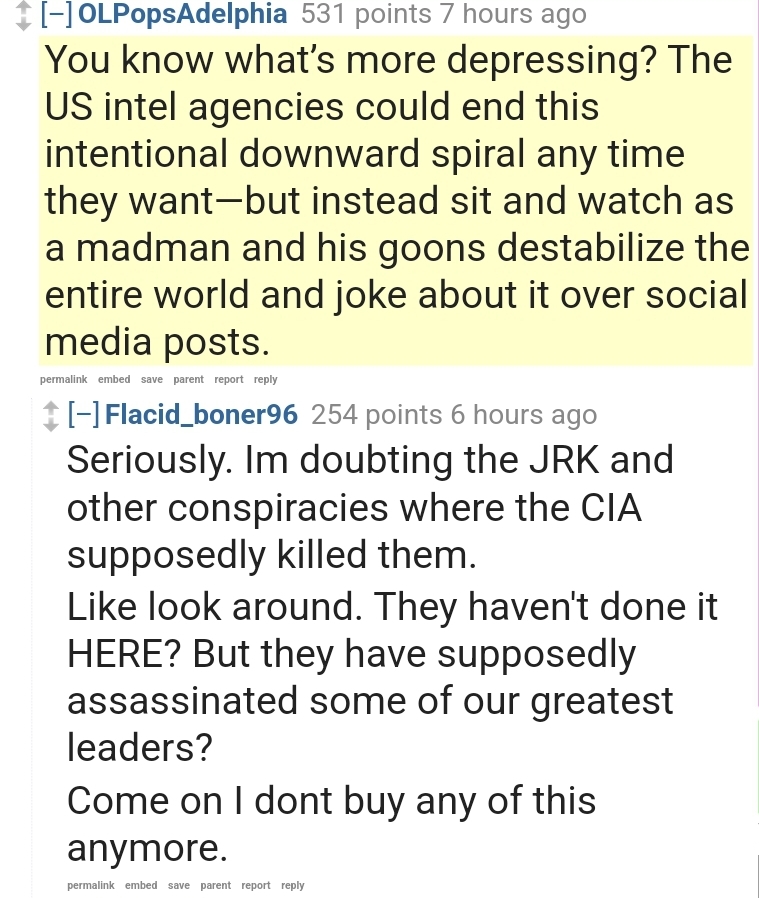Report OLPopsAdelphia's comment

(229, 379)
